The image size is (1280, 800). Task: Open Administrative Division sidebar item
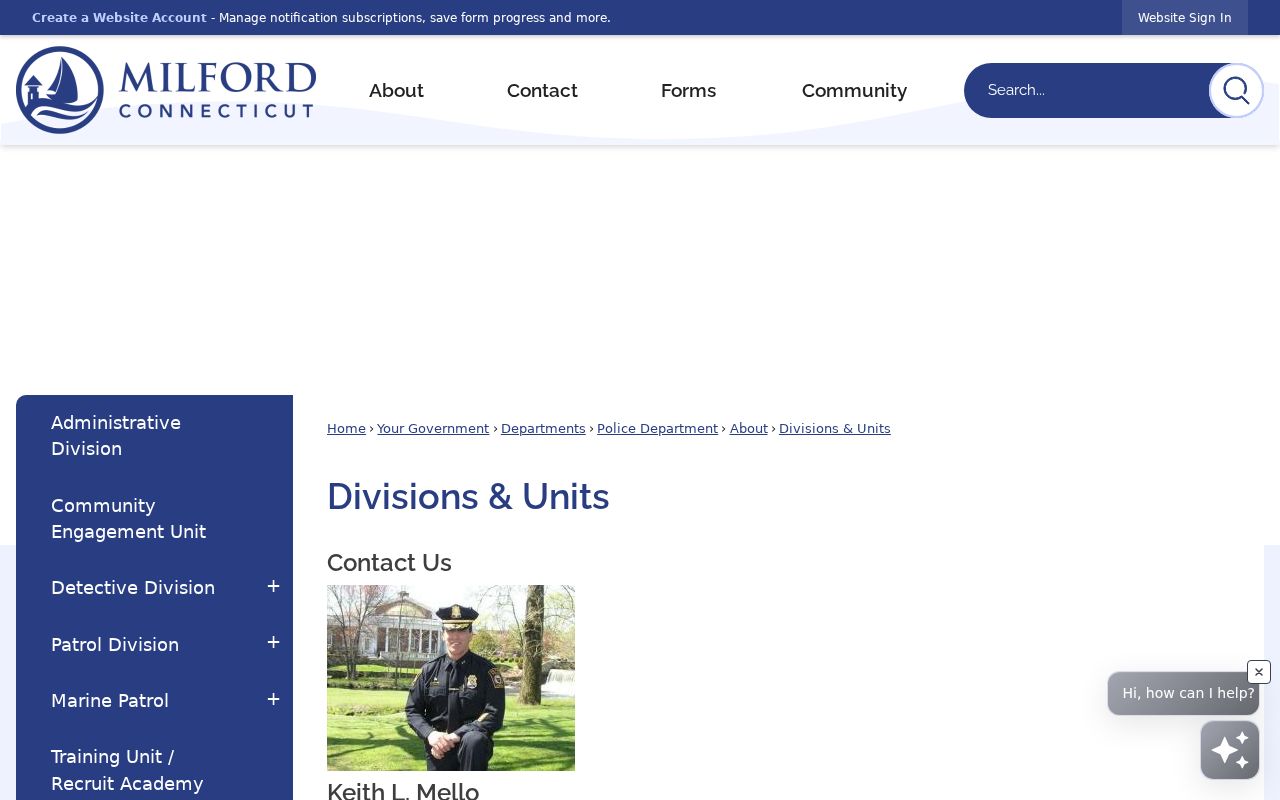[154, 436]
